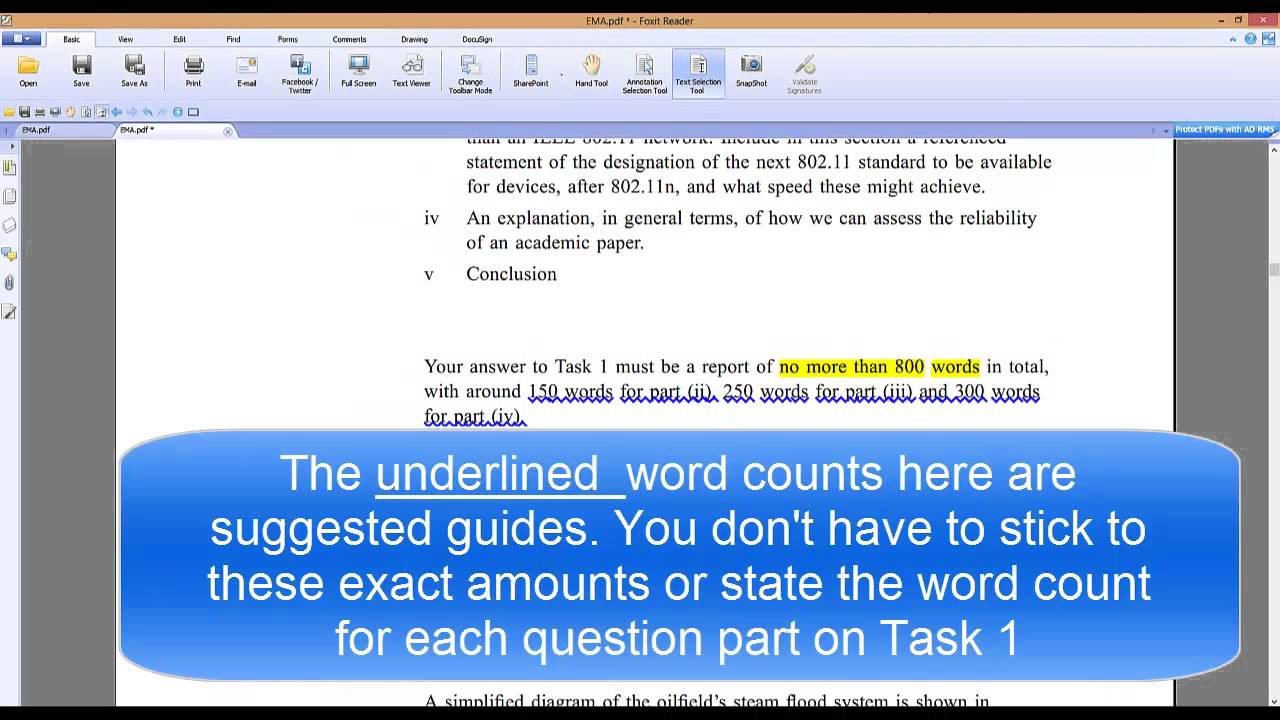This screenshot has width=1280, height=720.
Task: Click Validate Signatures button
Action: tap(804, 74)
